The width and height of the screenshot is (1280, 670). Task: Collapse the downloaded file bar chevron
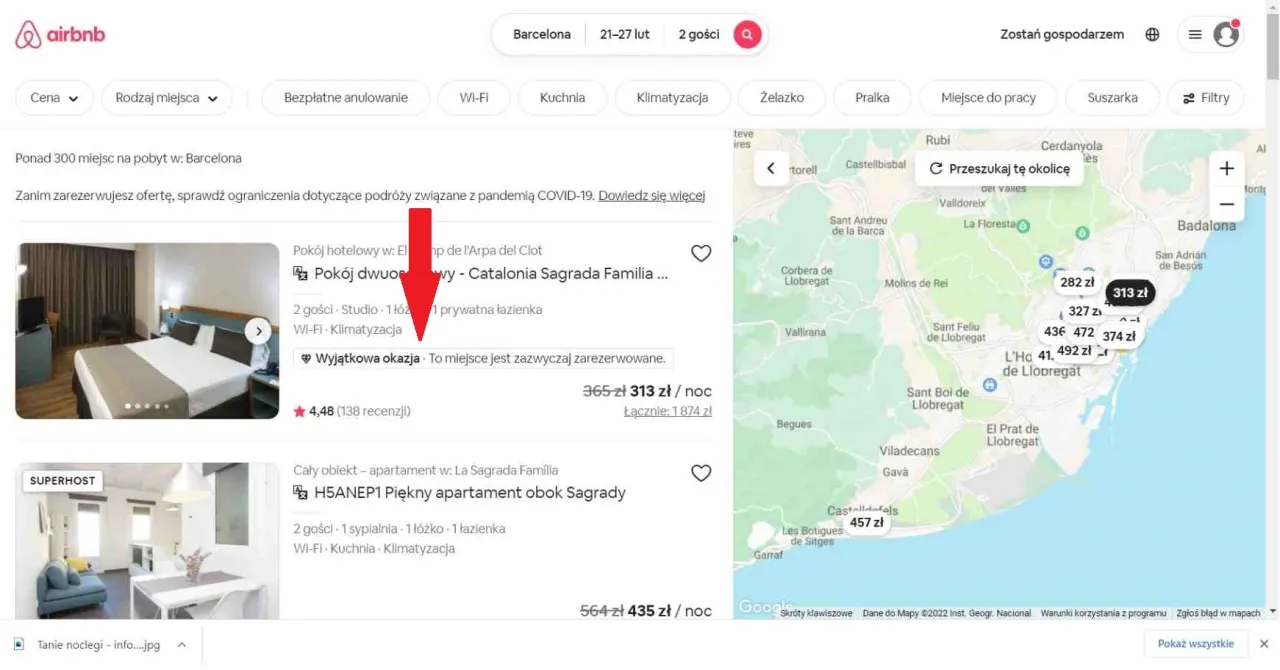pyautogui.click(x=181, y=644)
